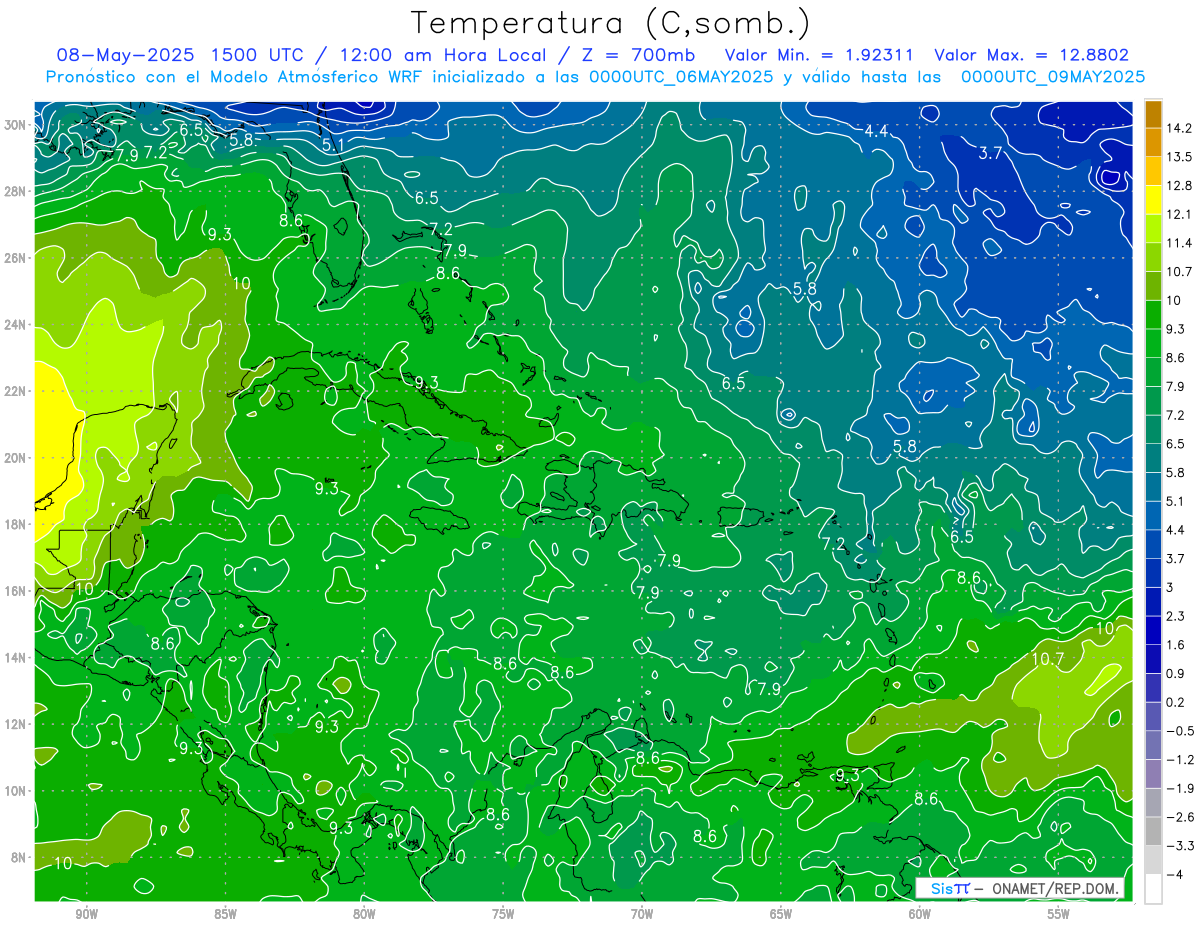Click 'Valor Min. = 1.92311' text
Viewport: 1200px width, 927px height.
820,55
